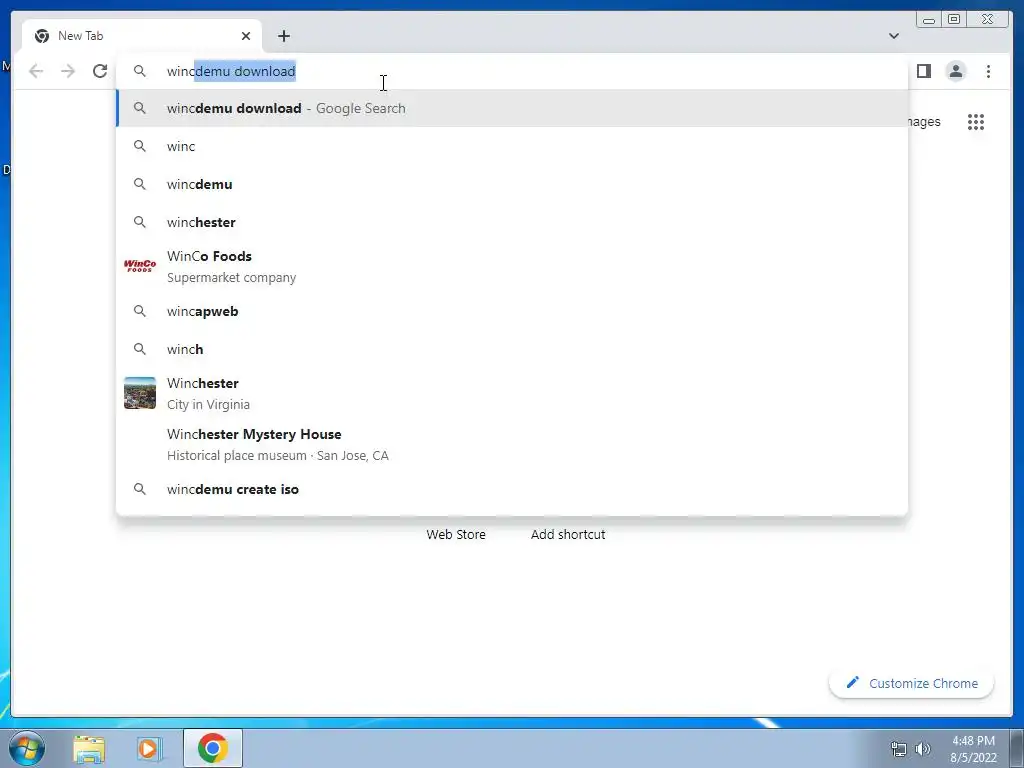Click the Customize Chrome button
This screenshot has height=768, width=1024.
point(911,683)
